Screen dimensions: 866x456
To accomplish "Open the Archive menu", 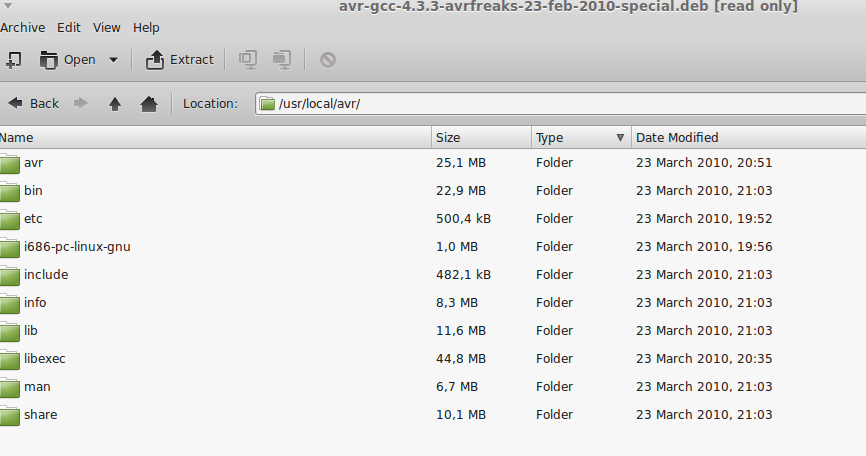I will (x=23, y=28).
